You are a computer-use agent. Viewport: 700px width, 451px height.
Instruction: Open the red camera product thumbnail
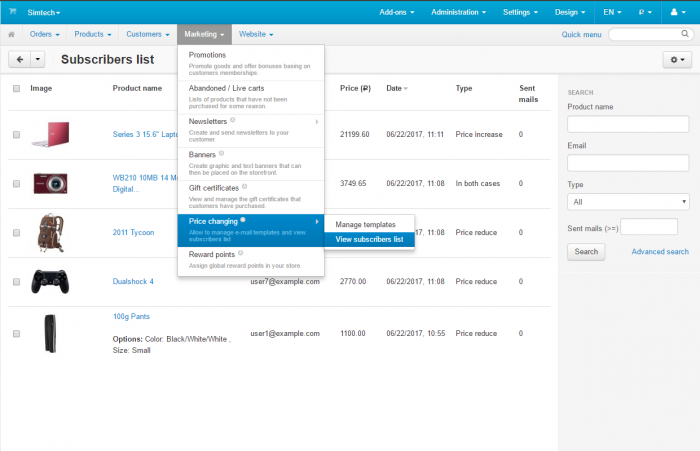pos(50,184)
